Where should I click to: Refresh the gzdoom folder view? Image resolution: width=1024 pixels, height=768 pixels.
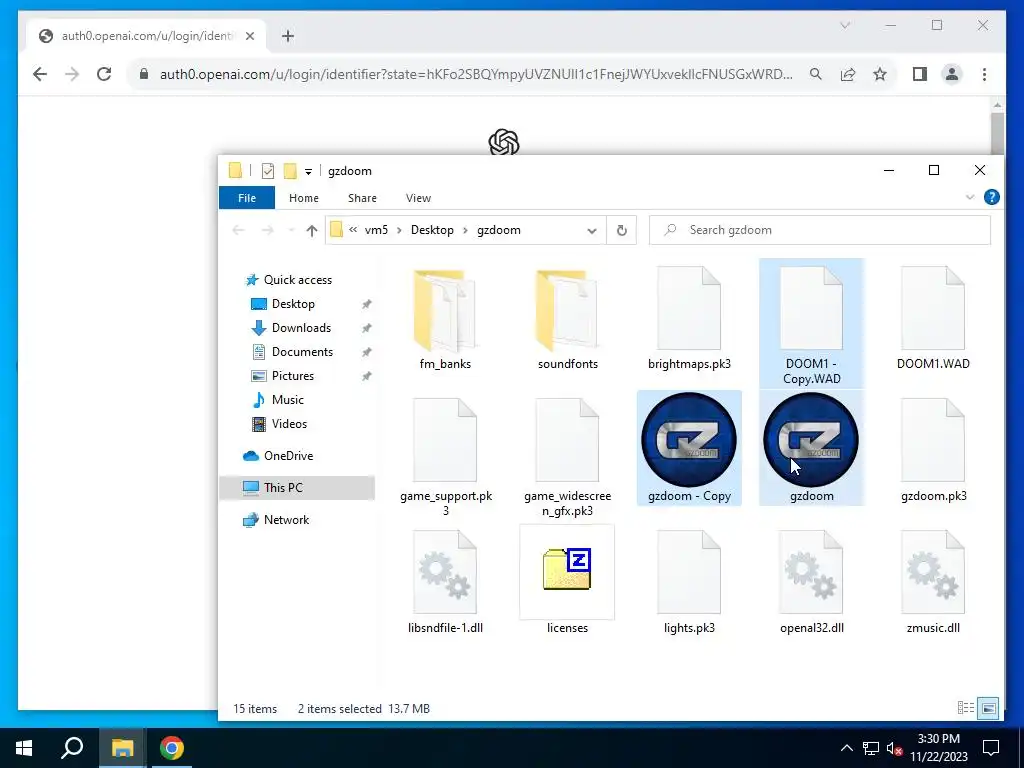click(x=622, y=230)
